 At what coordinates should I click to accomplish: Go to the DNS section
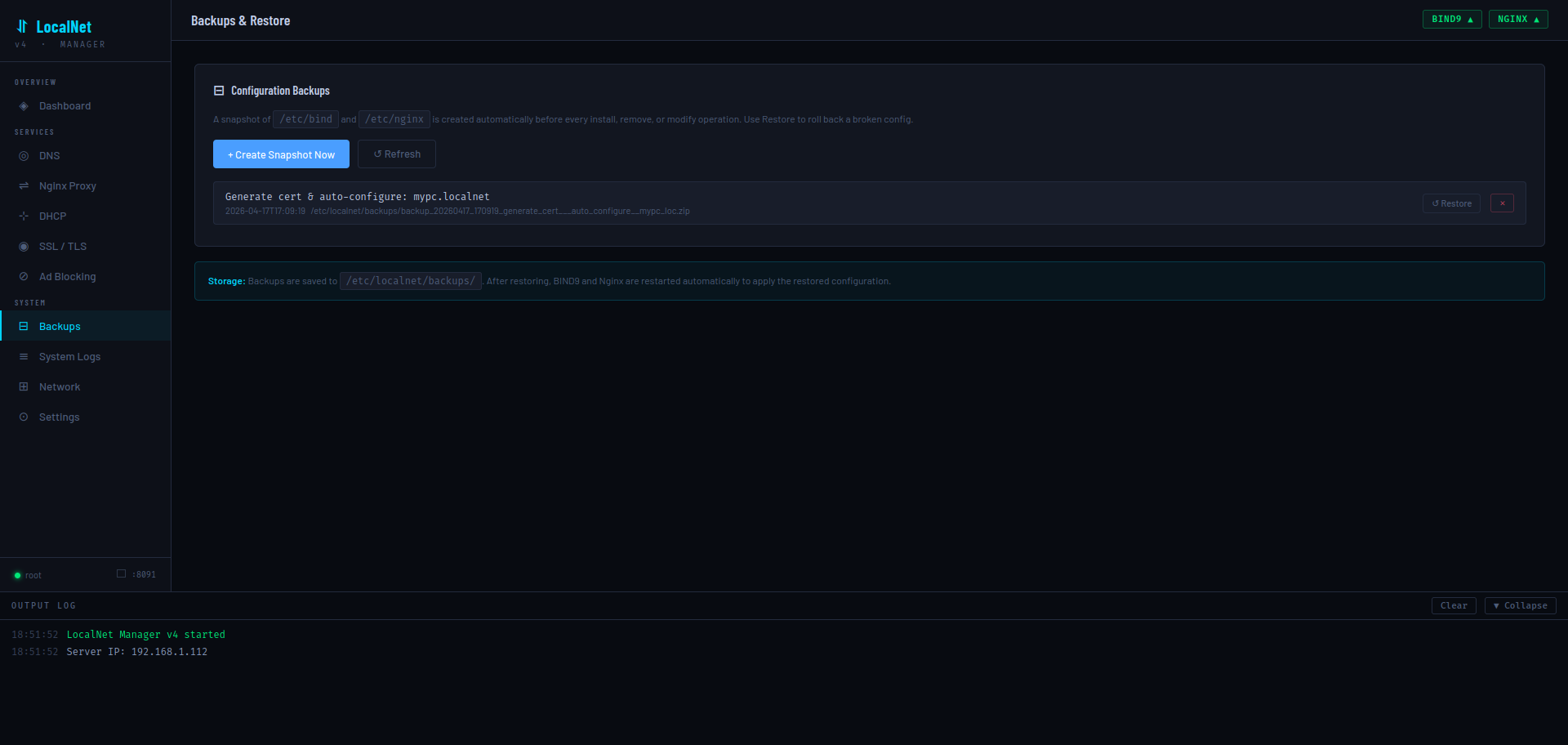(x=85, y=156)
